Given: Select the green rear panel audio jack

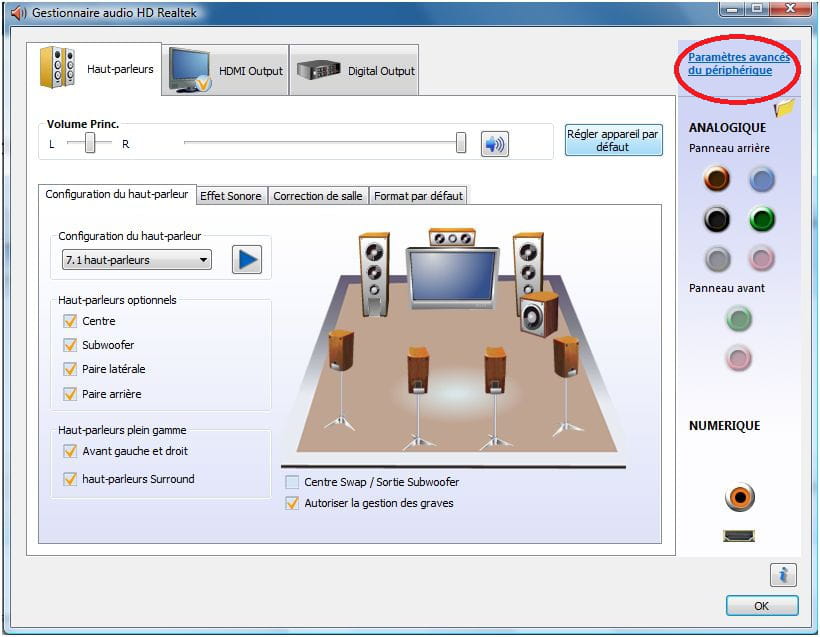Looking at the screenshot, I should (763, 219).
